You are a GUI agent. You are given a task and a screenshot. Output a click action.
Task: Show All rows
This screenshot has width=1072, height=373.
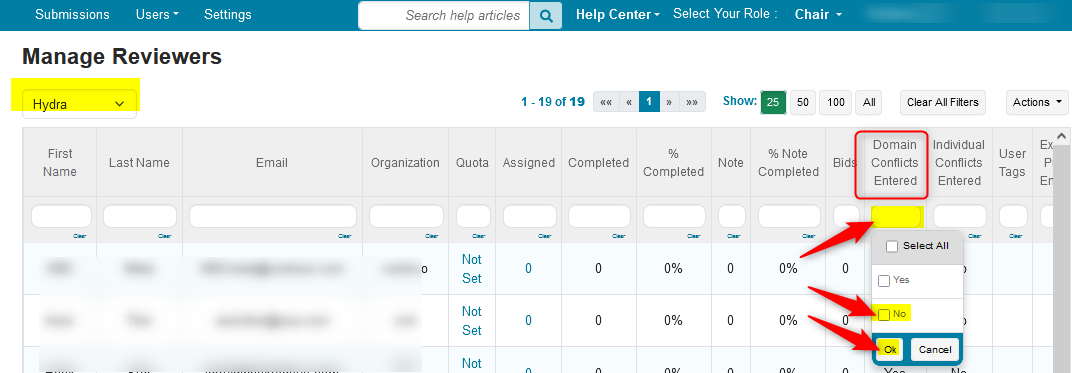(x=869, y=102)
